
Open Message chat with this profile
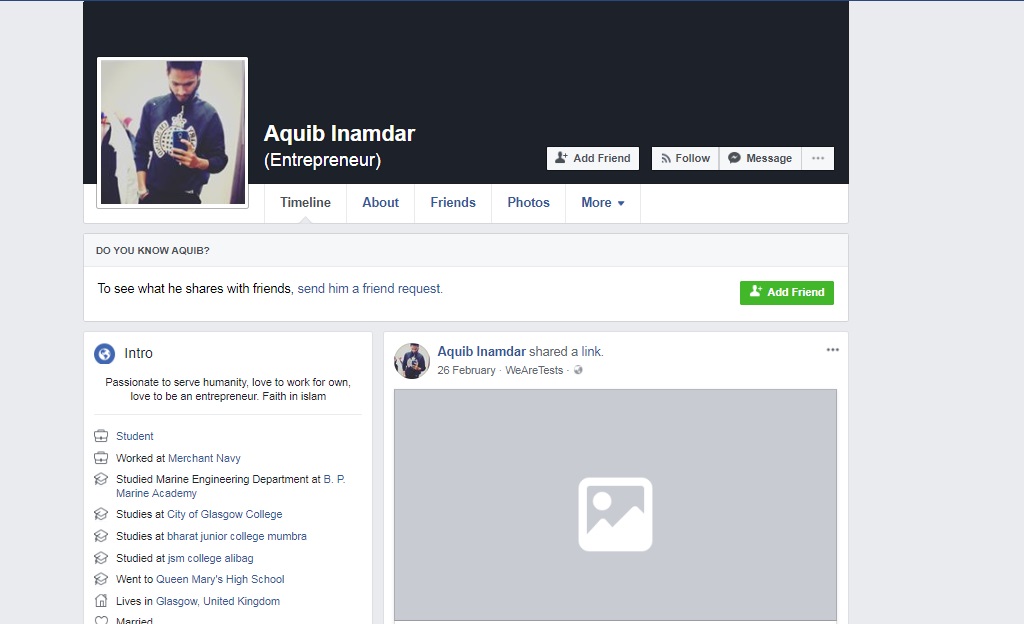[760, 158]
